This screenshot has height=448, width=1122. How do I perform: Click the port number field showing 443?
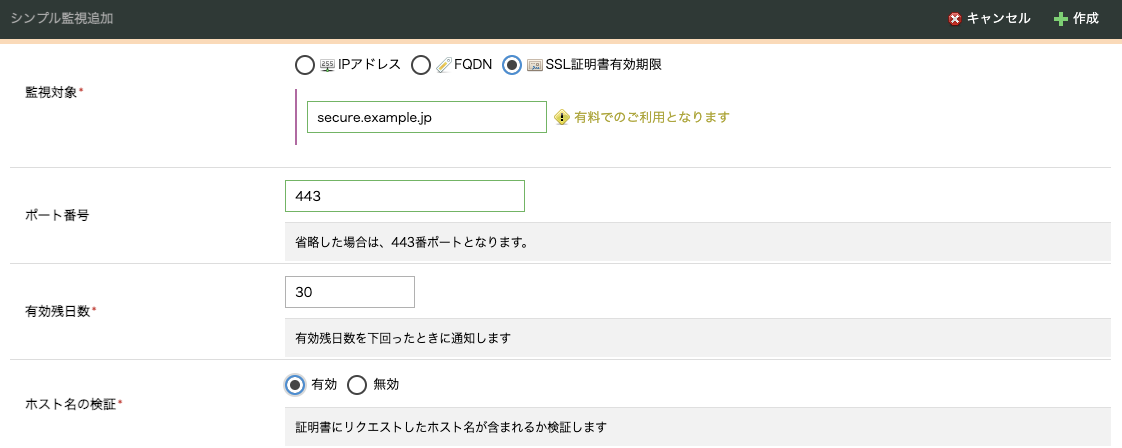(404, 196)
